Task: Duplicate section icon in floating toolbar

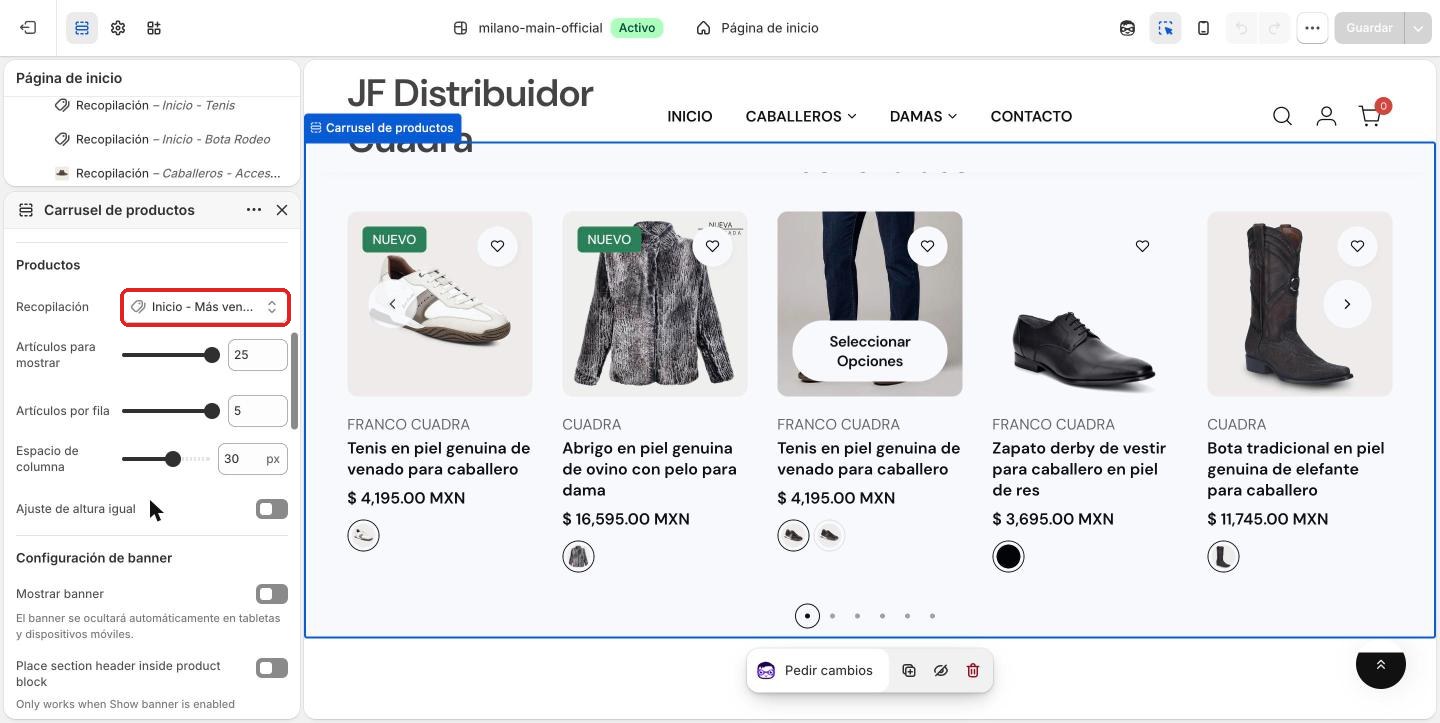Action: (909, 671)
